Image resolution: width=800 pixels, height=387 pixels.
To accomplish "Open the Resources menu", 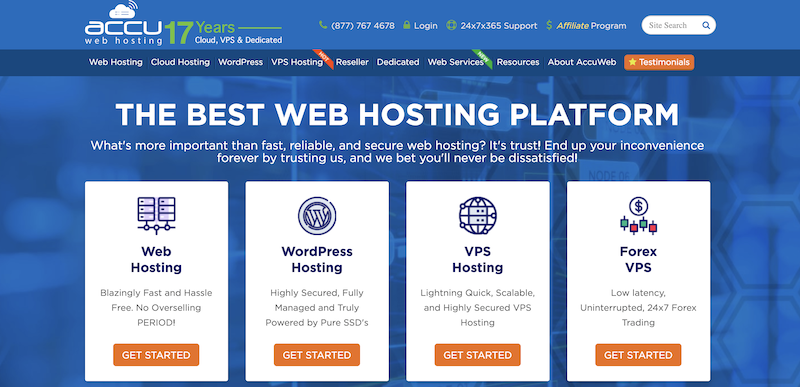I will pos(518,62).
